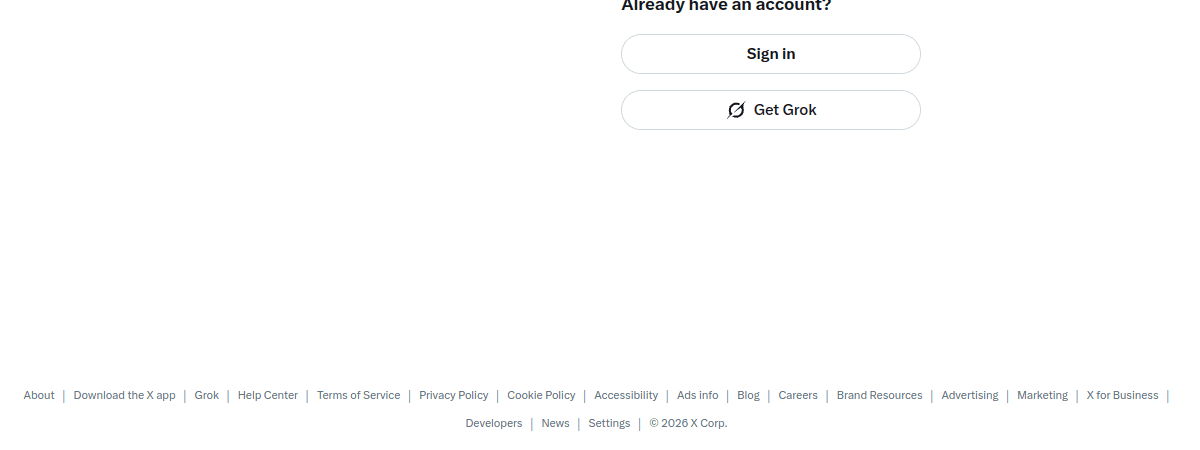
Task: Read the Terms of Service
Action: click(358, 395)
